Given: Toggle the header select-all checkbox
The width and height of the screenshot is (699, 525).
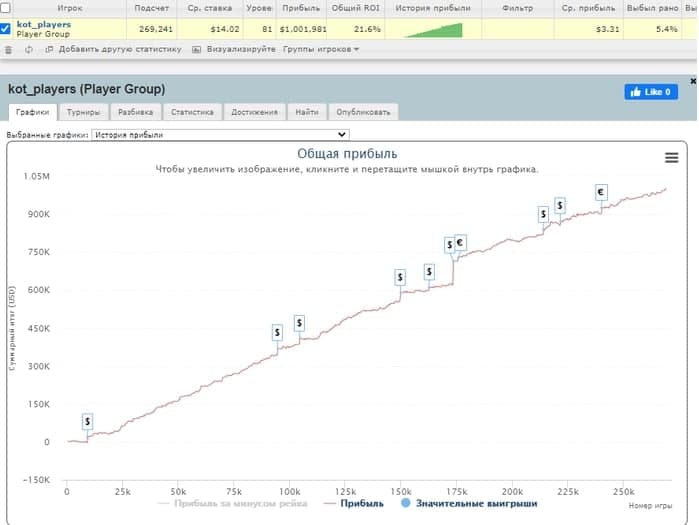Looking at the screenshot, I should coord(5,7).
